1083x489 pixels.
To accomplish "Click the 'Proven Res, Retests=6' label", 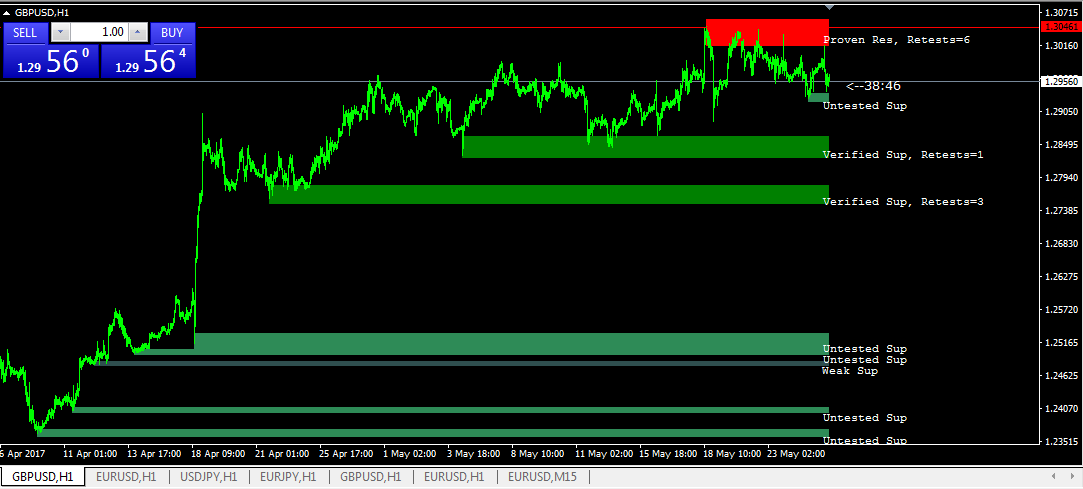I will click(897, 40).
